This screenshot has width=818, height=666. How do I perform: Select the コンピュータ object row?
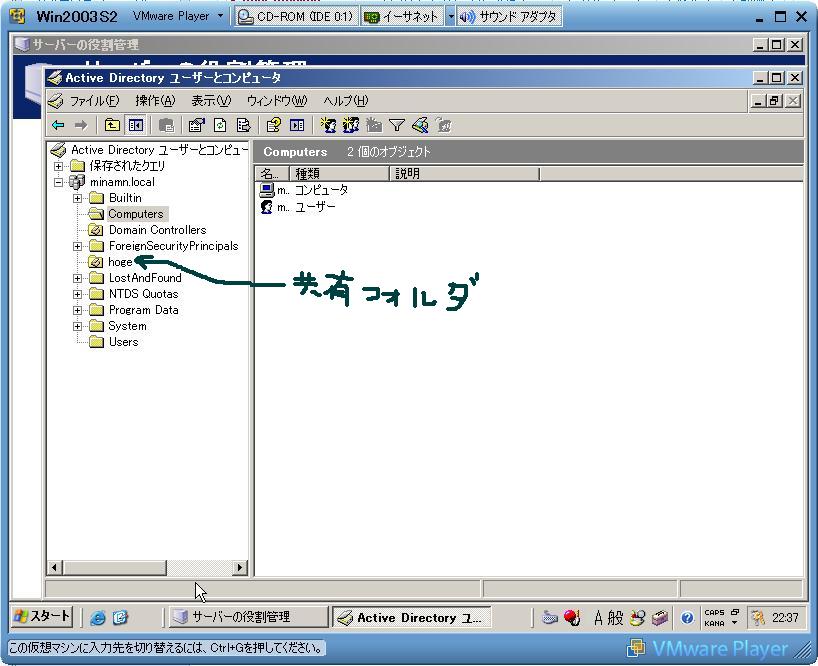304,190
